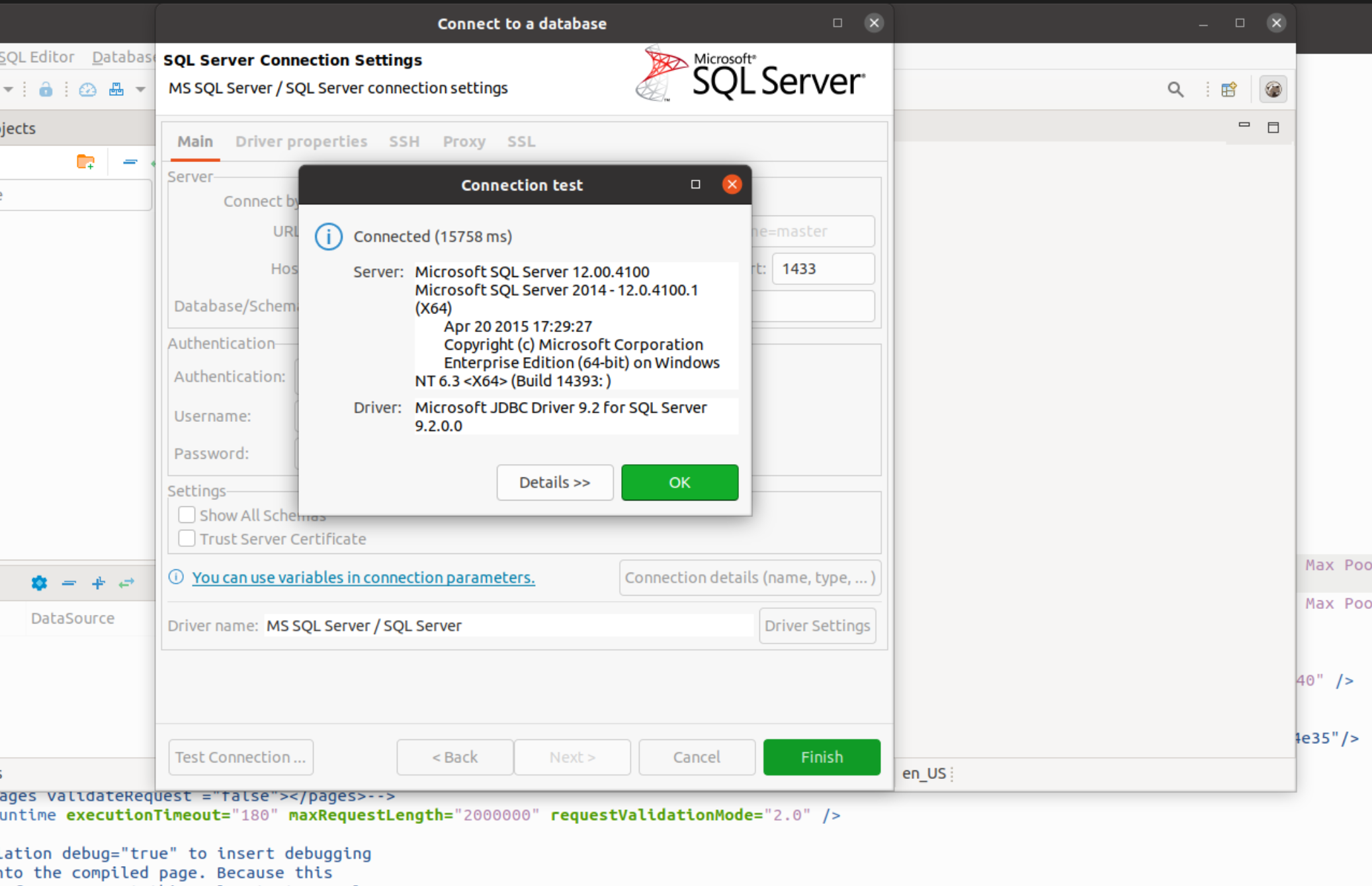The height and width of the screenshot is (886, 1372).
Task: Click the lock icon in main toolbar
Action: (46, 89)
